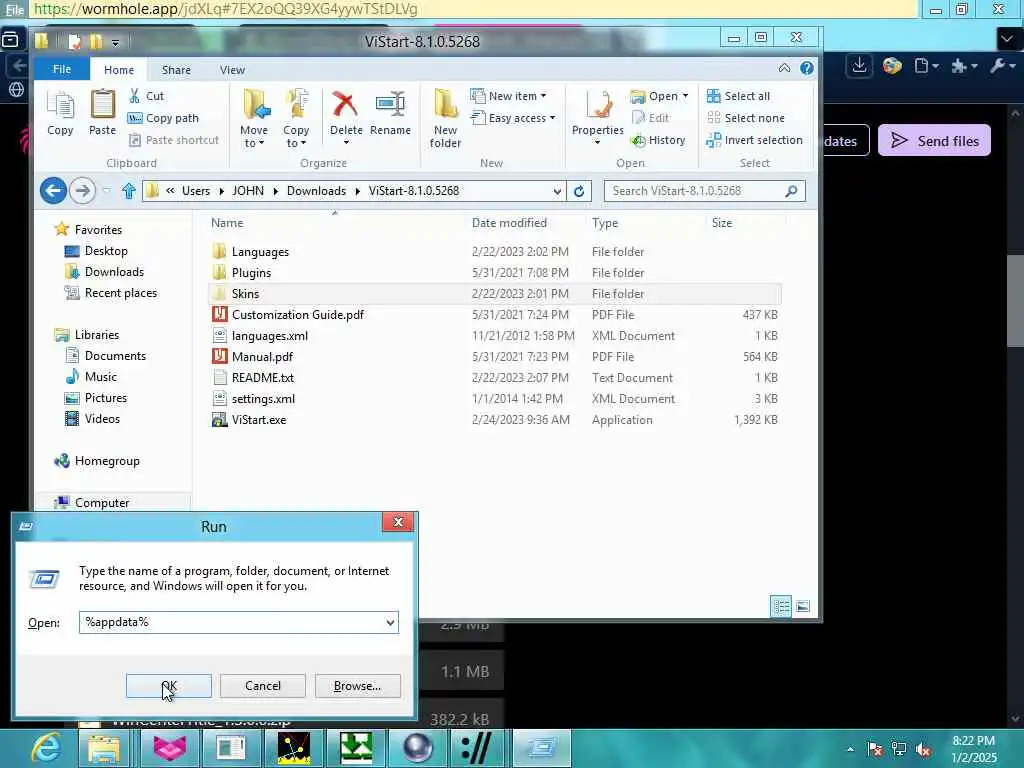Viewport: 1024px width, 768px height.
Task: Click Invert selection in ribbon
Action: (x=754, y=140)
